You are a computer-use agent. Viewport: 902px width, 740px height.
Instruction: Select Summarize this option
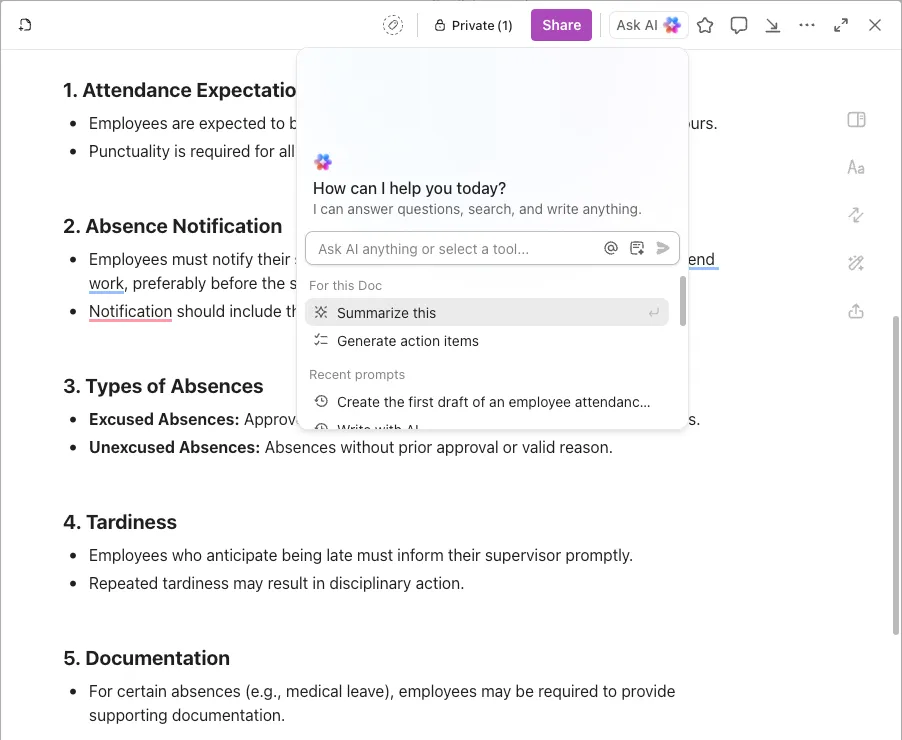coord(487,312)
